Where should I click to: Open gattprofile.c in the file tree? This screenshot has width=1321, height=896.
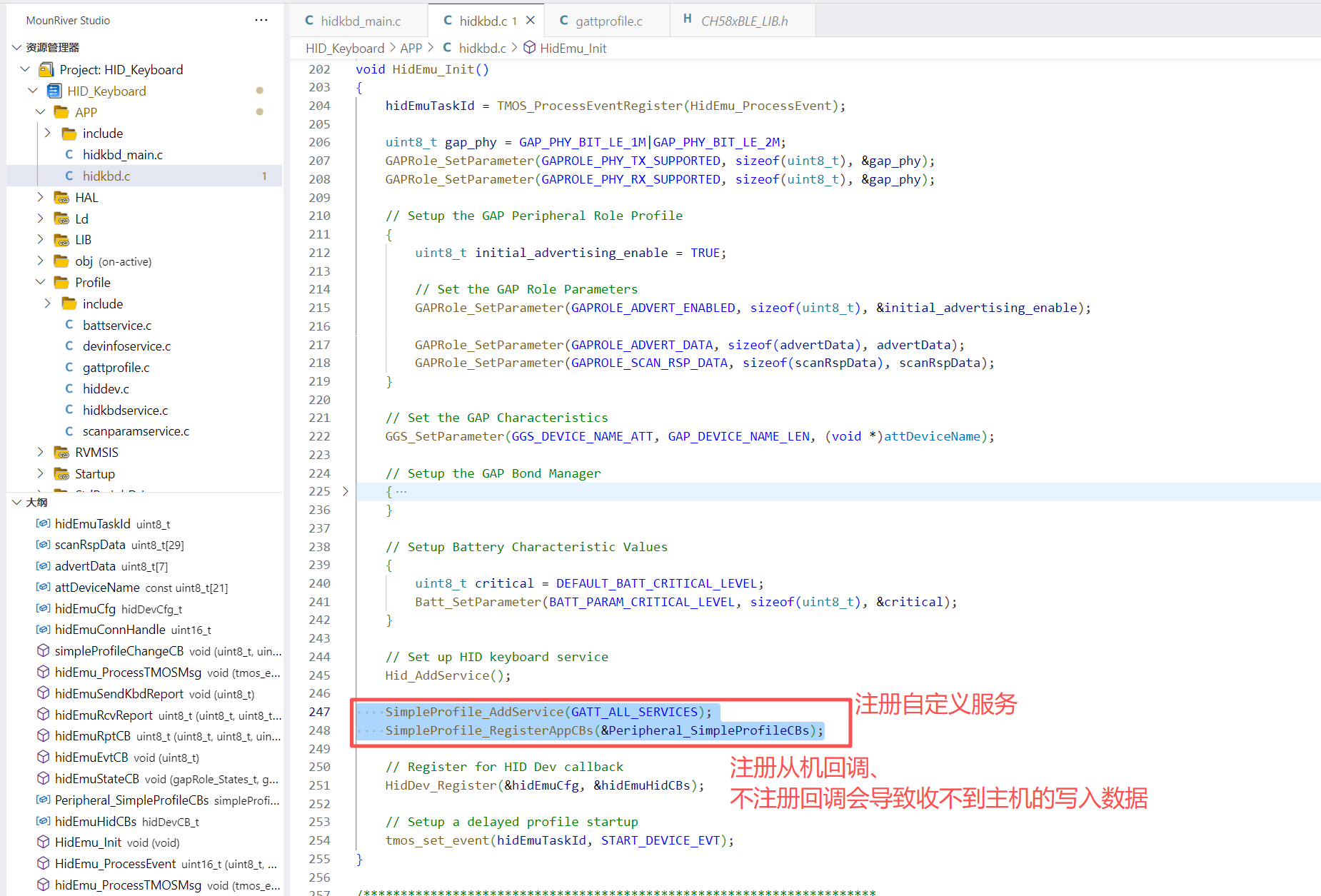coord(116,367)
